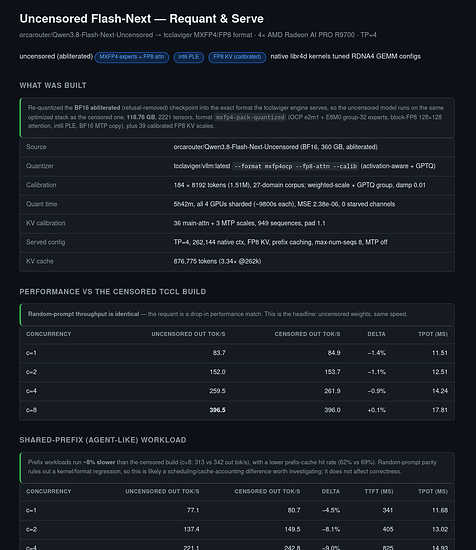The width and height of the screenshot is (476, 550).
Task: Click the Random-prompt throughput is identical callout
Action: [x=237, y=314]
